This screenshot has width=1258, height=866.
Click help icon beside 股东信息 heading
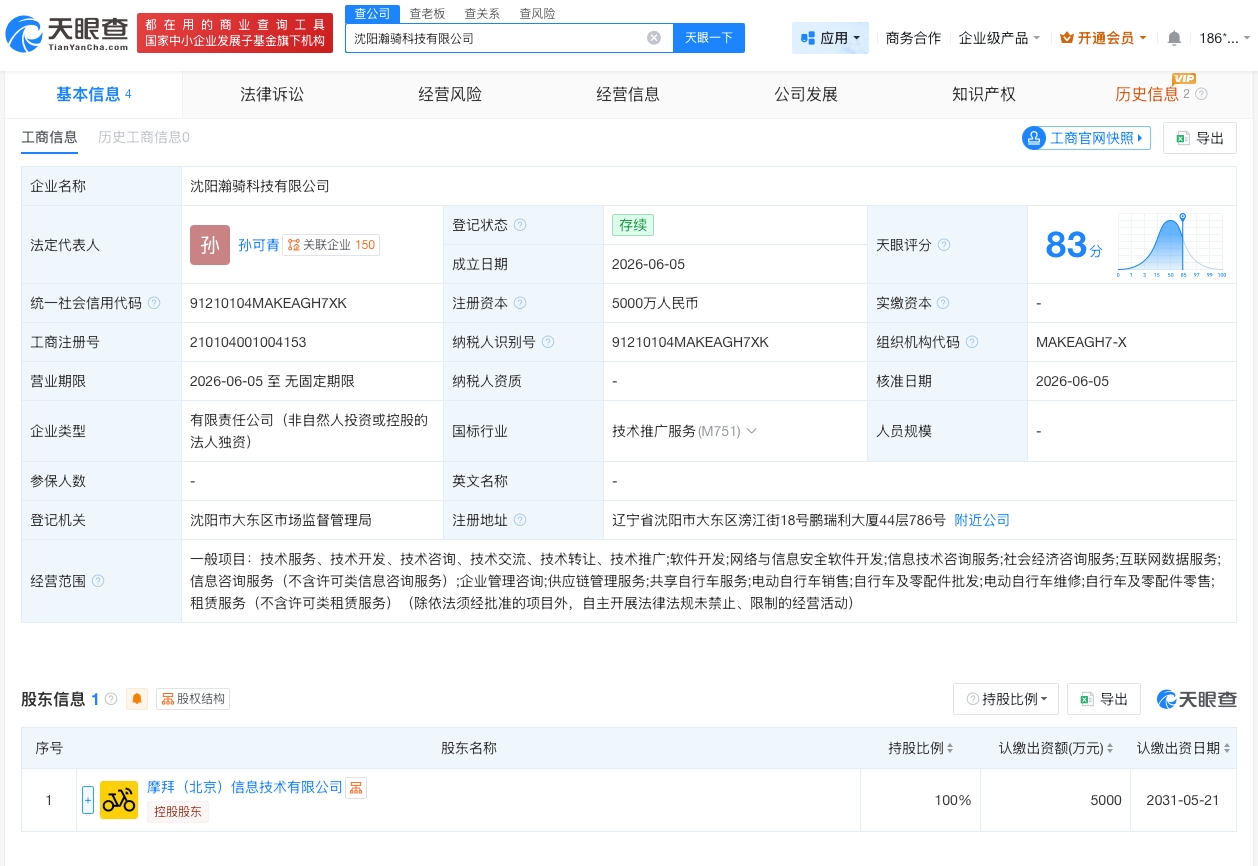(111, 699)
